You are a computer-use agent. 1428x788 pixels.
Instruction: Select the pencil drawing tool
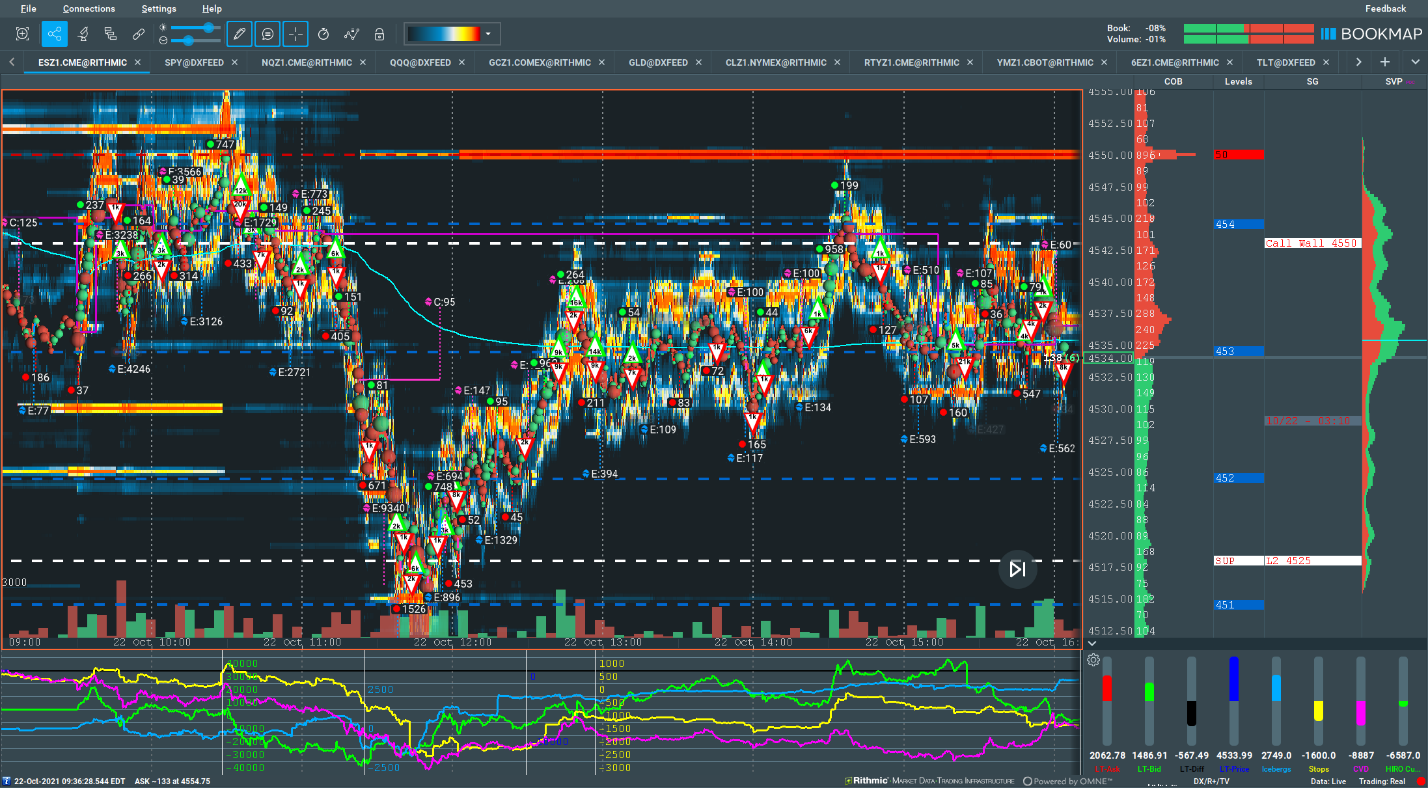239,33
